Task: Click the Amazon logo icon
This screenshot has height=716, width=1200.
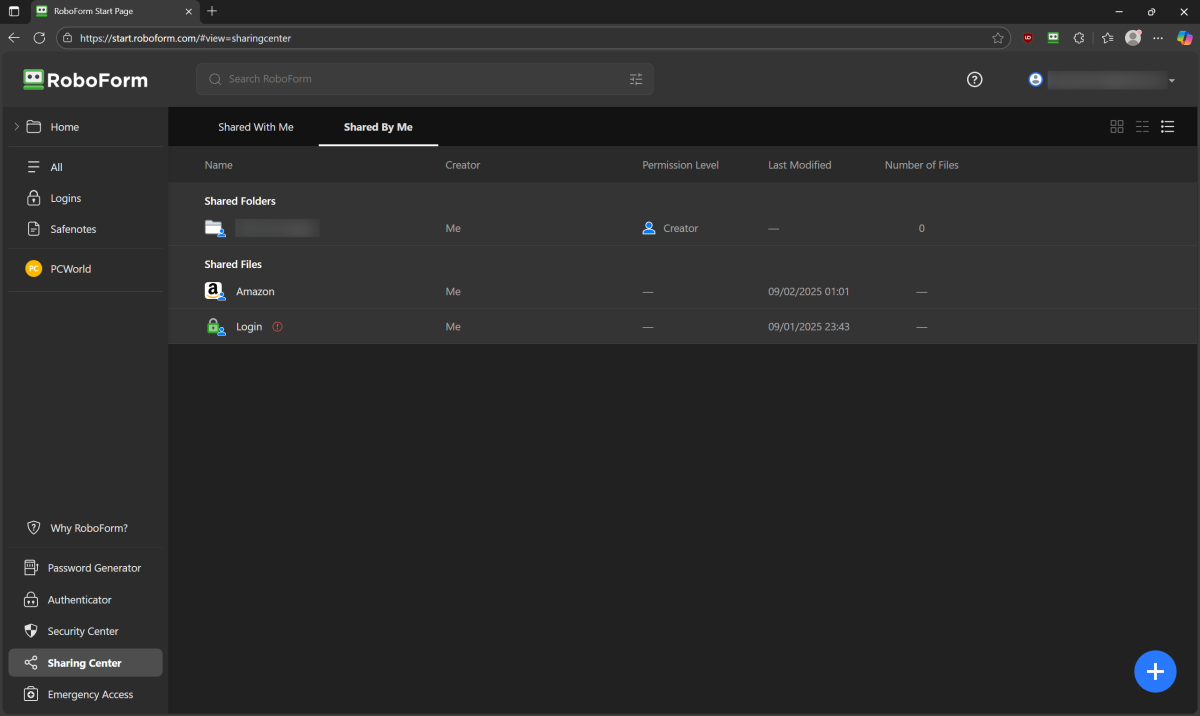Action: click(214, 291)
